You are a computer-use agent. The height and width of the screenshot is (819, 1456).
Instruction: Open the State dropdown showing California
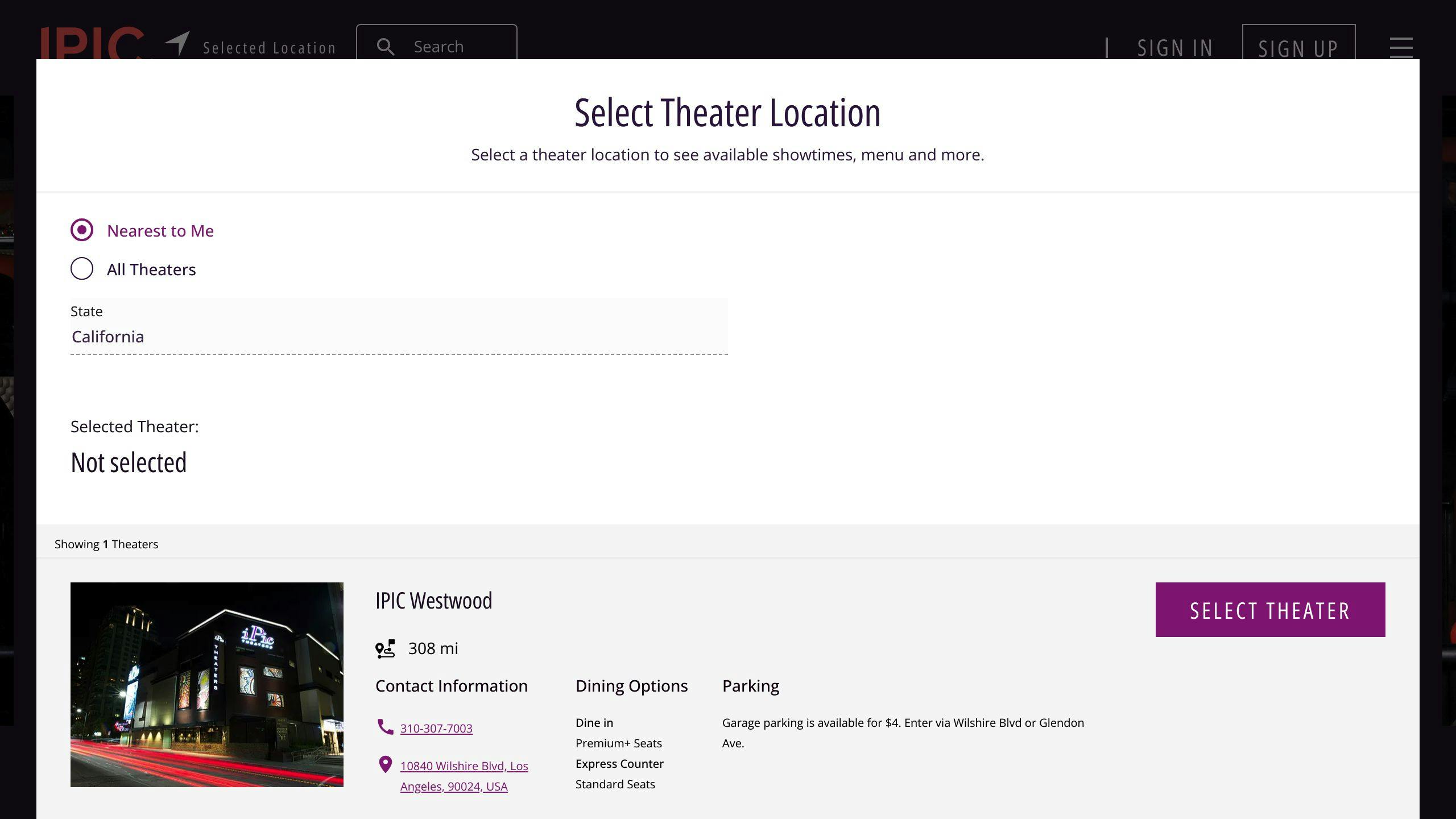tap(399, 326)
